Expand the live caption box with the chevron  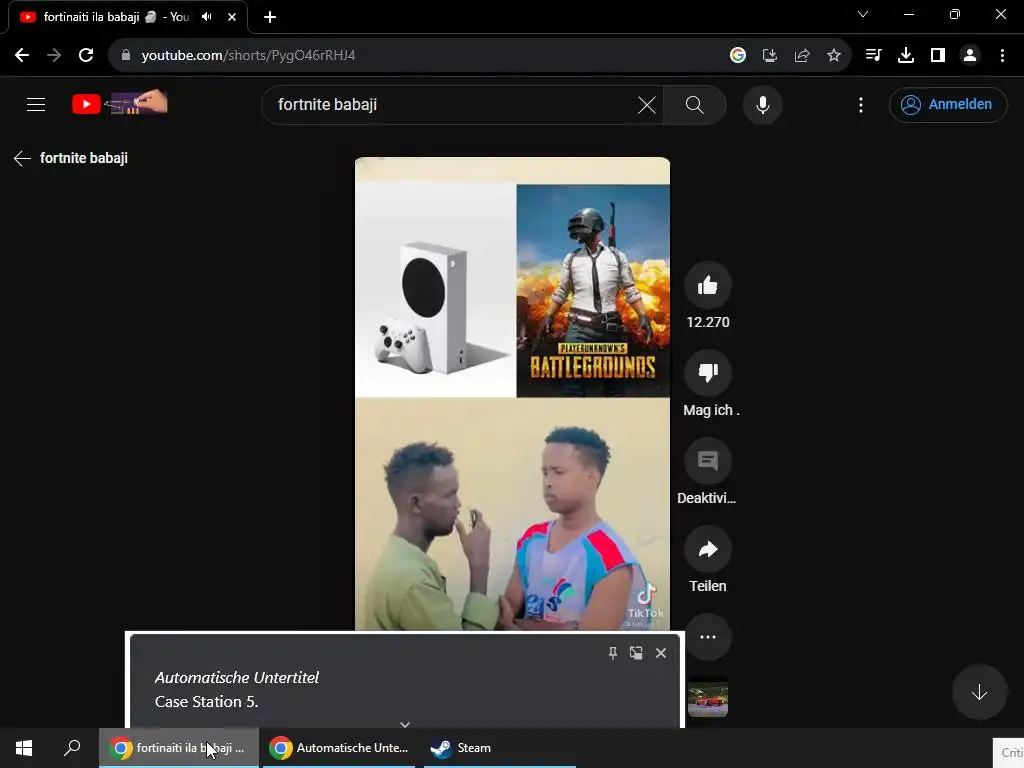click(x=405, y=724)
